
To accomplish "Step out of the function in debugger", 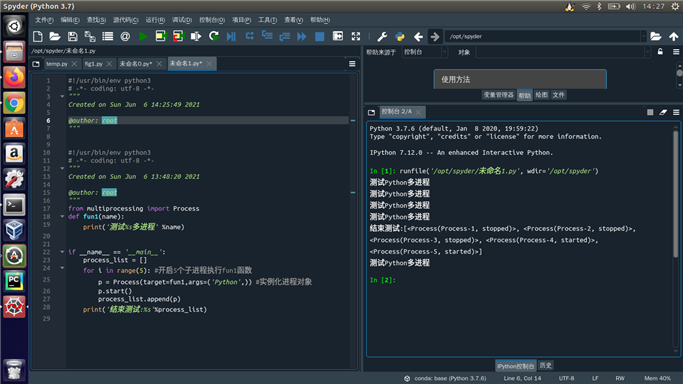I will click(x=284, y=37).
